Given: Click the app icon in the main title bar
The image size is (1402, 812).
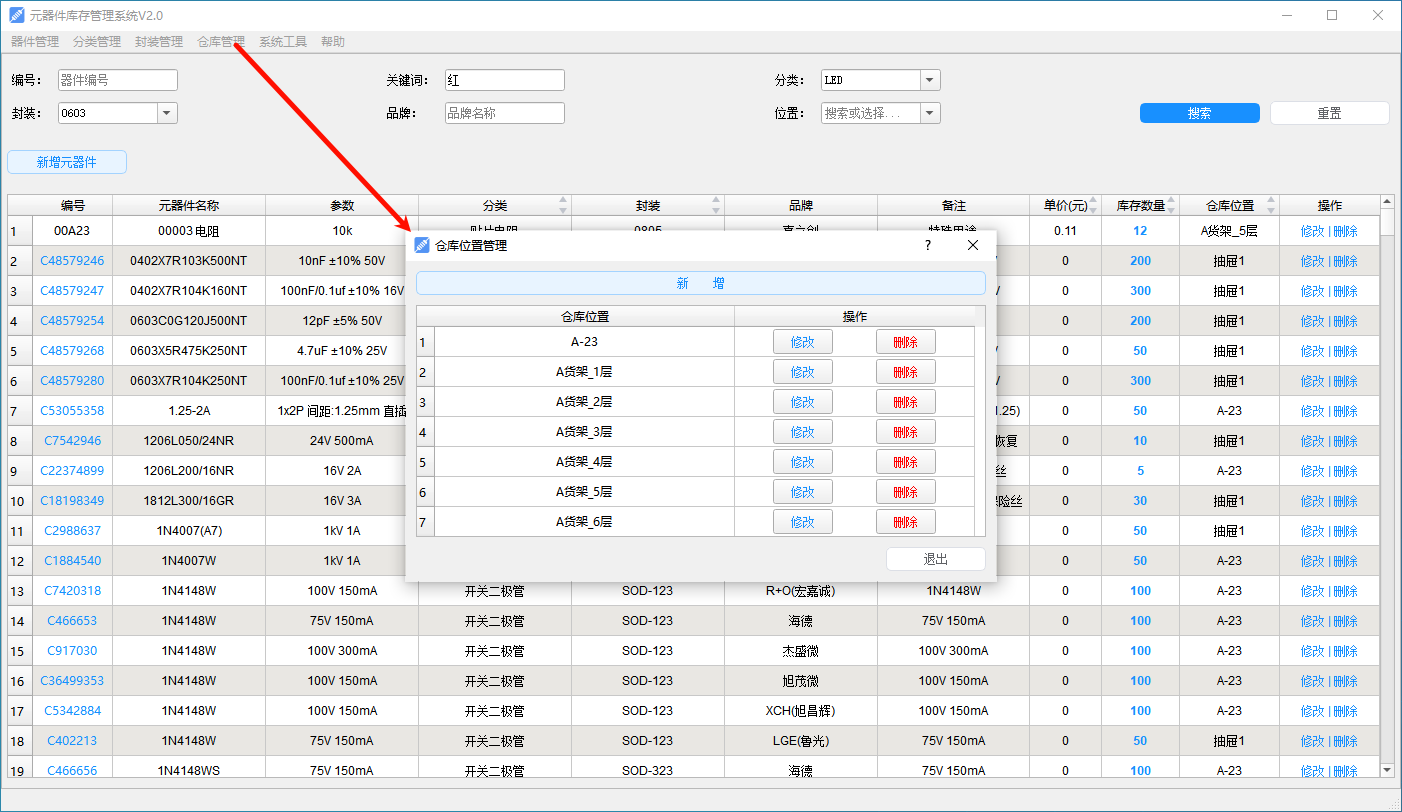Looking at the screenshot, I should 16,16.
